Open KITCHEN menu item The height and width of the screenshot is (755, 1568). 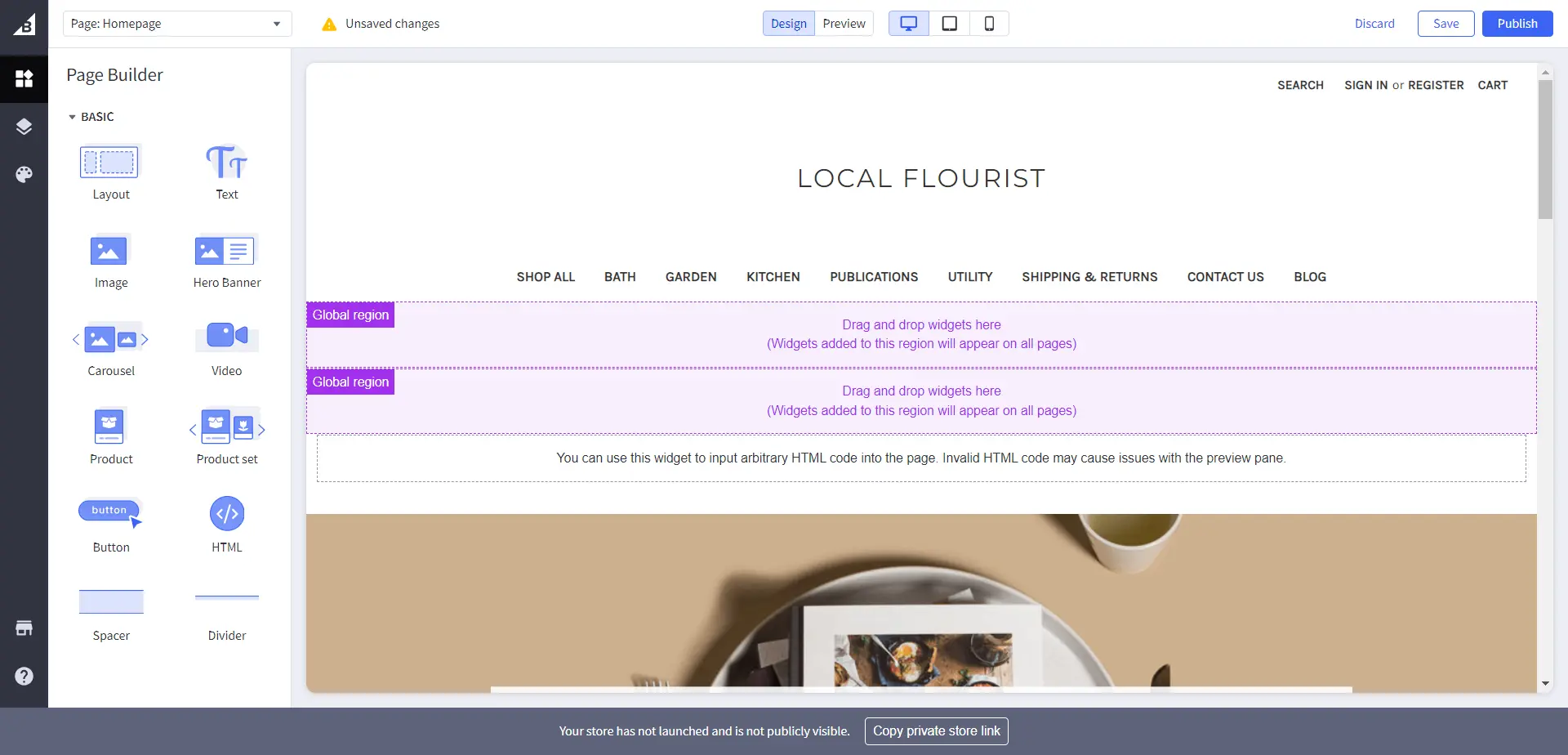773,277
